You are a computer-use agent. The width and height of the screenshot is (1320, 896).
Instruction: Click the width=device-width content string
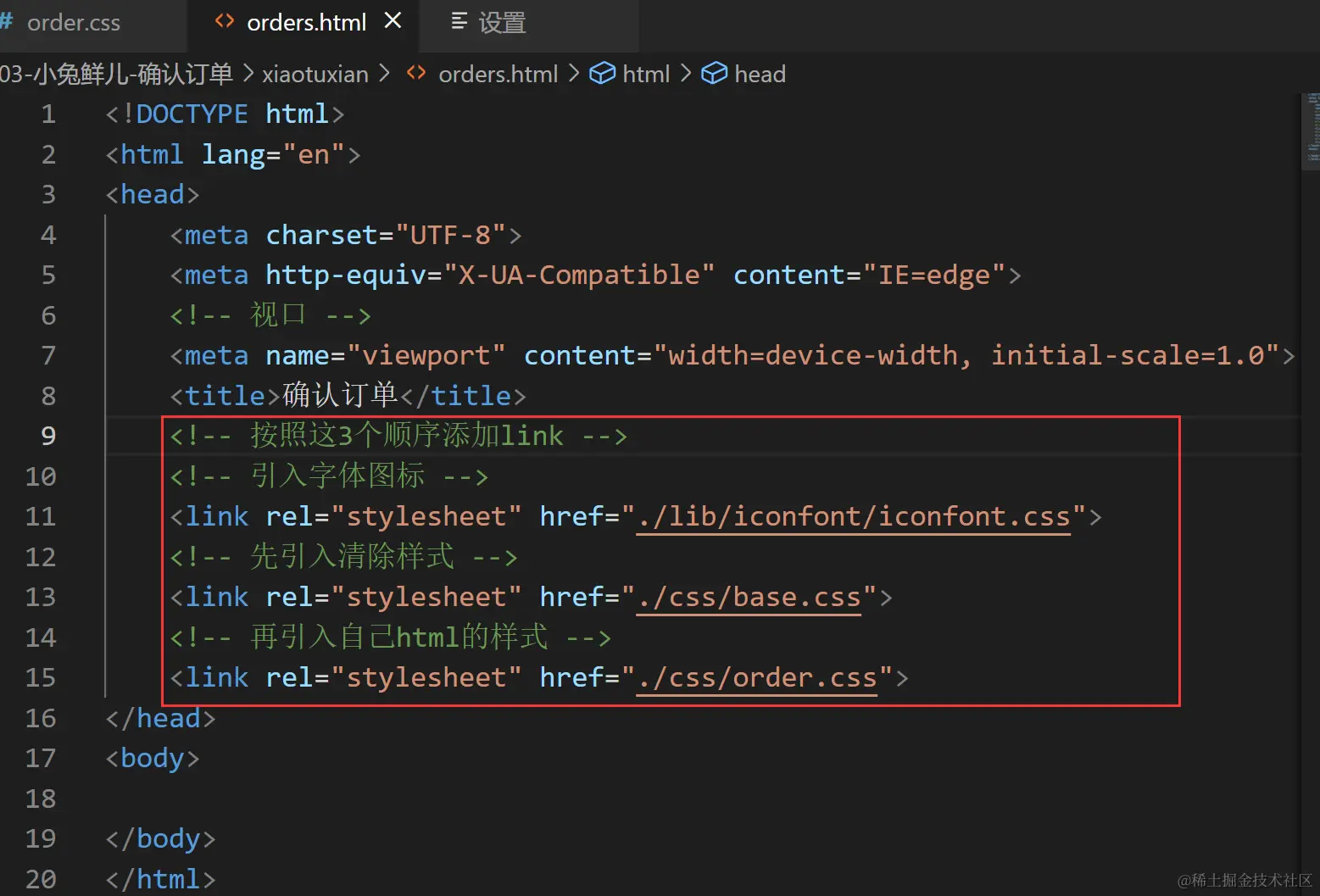(966, 355)
